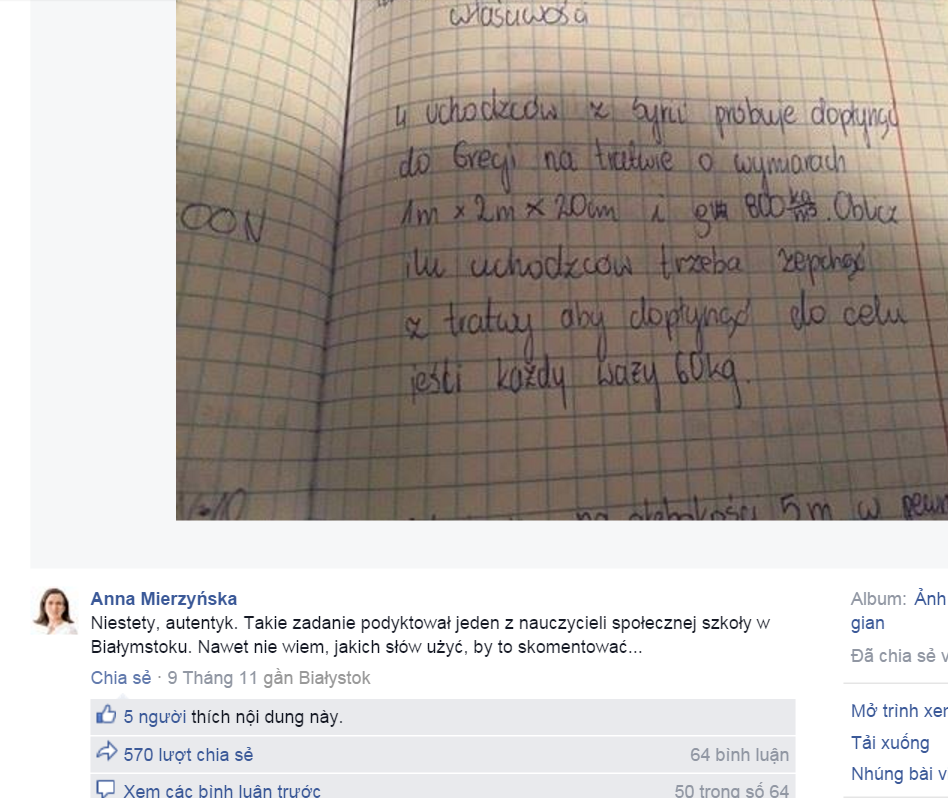Screen dimensions: 948x798
Task: Click the thumbs-up like icon
Action: 106,715
